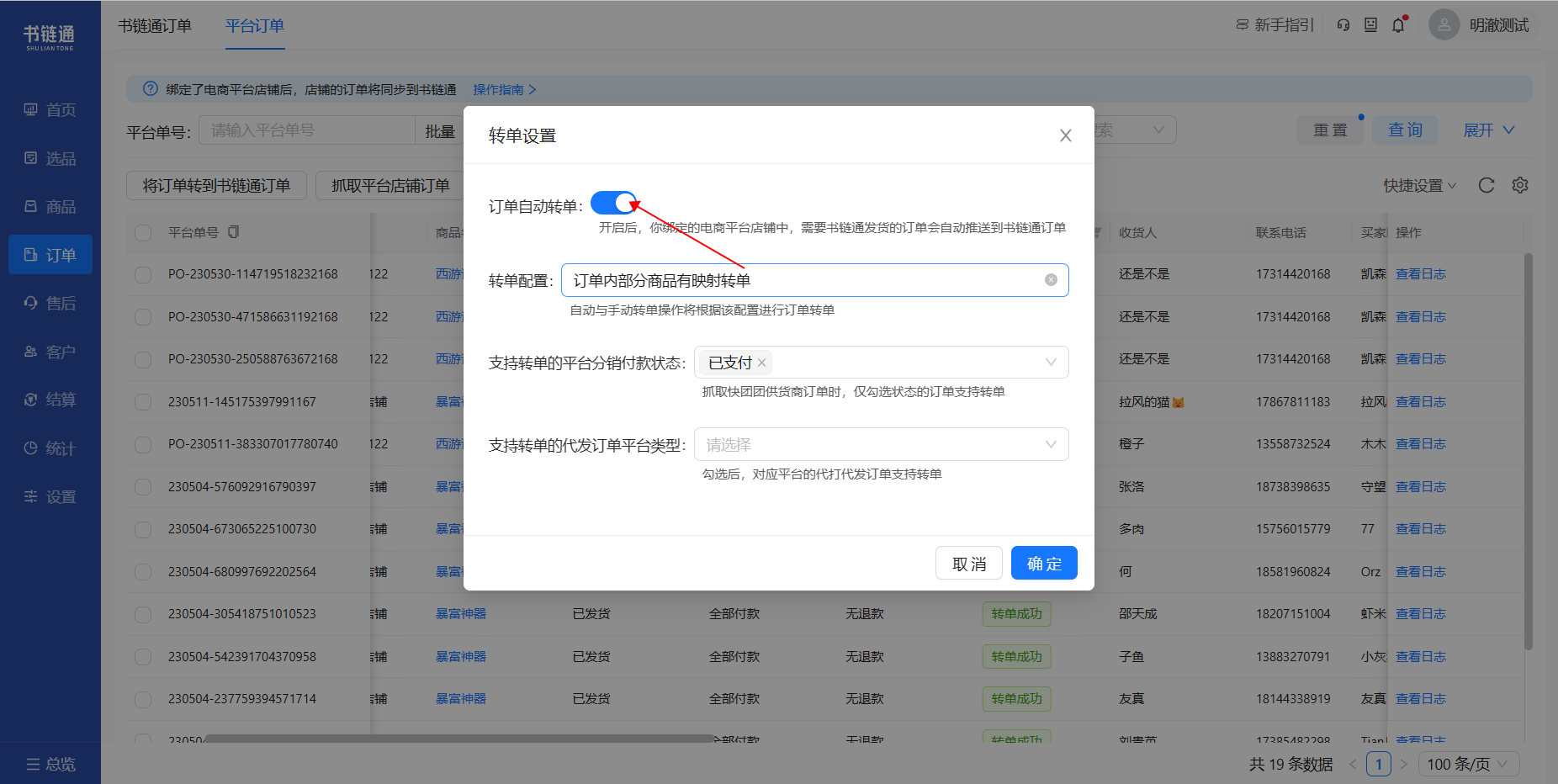The image size is (1558, 784).
Task: Open the dropdown partially hidden behind dialog
Action: pos(1135,130)
